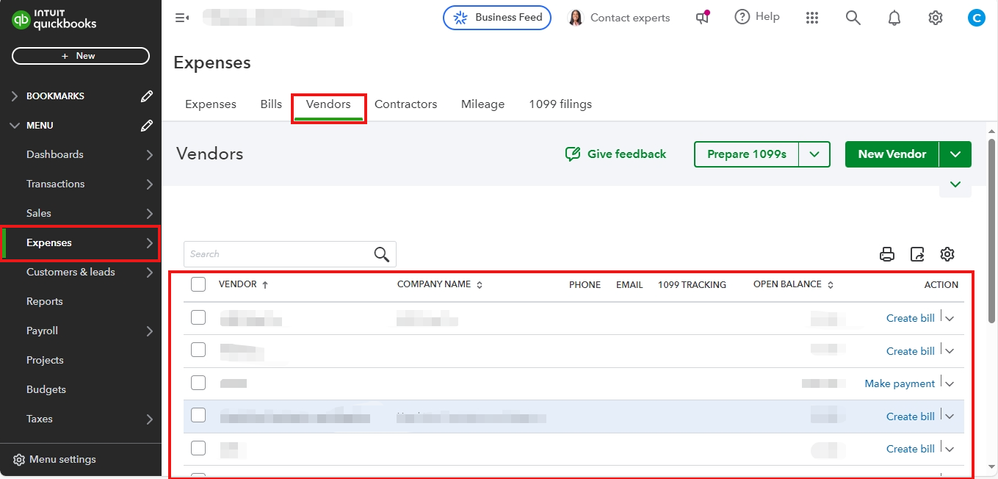Open the New Vendor dropdown arrow

pyautogui.click(x=957, y=154)
